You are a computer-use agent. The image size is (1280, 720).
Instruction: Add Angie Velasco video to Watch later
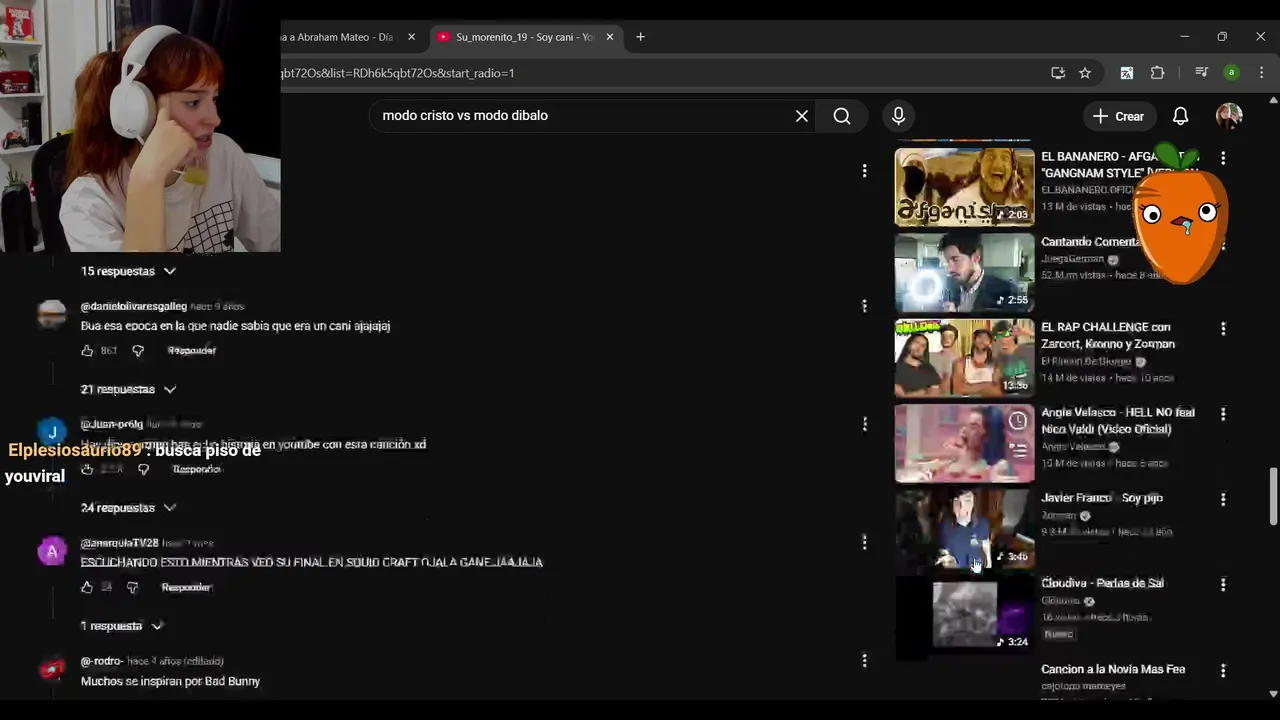pyautogui.click(x=1018, y=421)
